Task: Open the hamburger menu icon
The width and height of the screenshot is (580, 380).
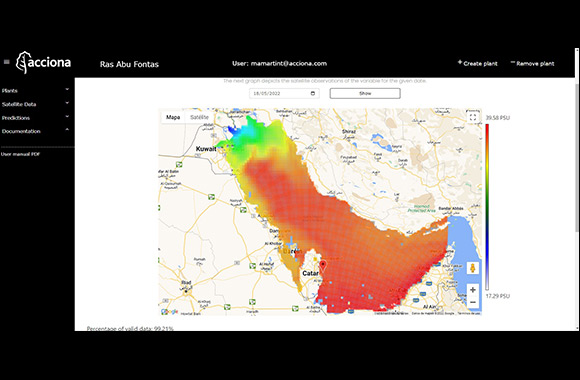Action: click(6, 62)
